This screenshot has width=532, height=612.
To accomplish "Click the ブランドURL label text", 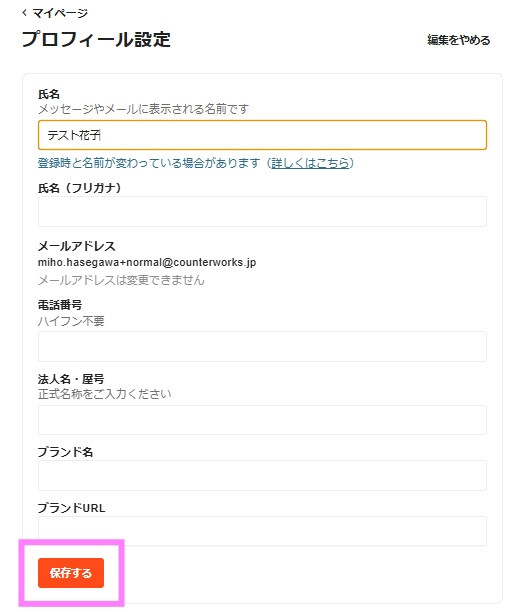I will point(71,508).
